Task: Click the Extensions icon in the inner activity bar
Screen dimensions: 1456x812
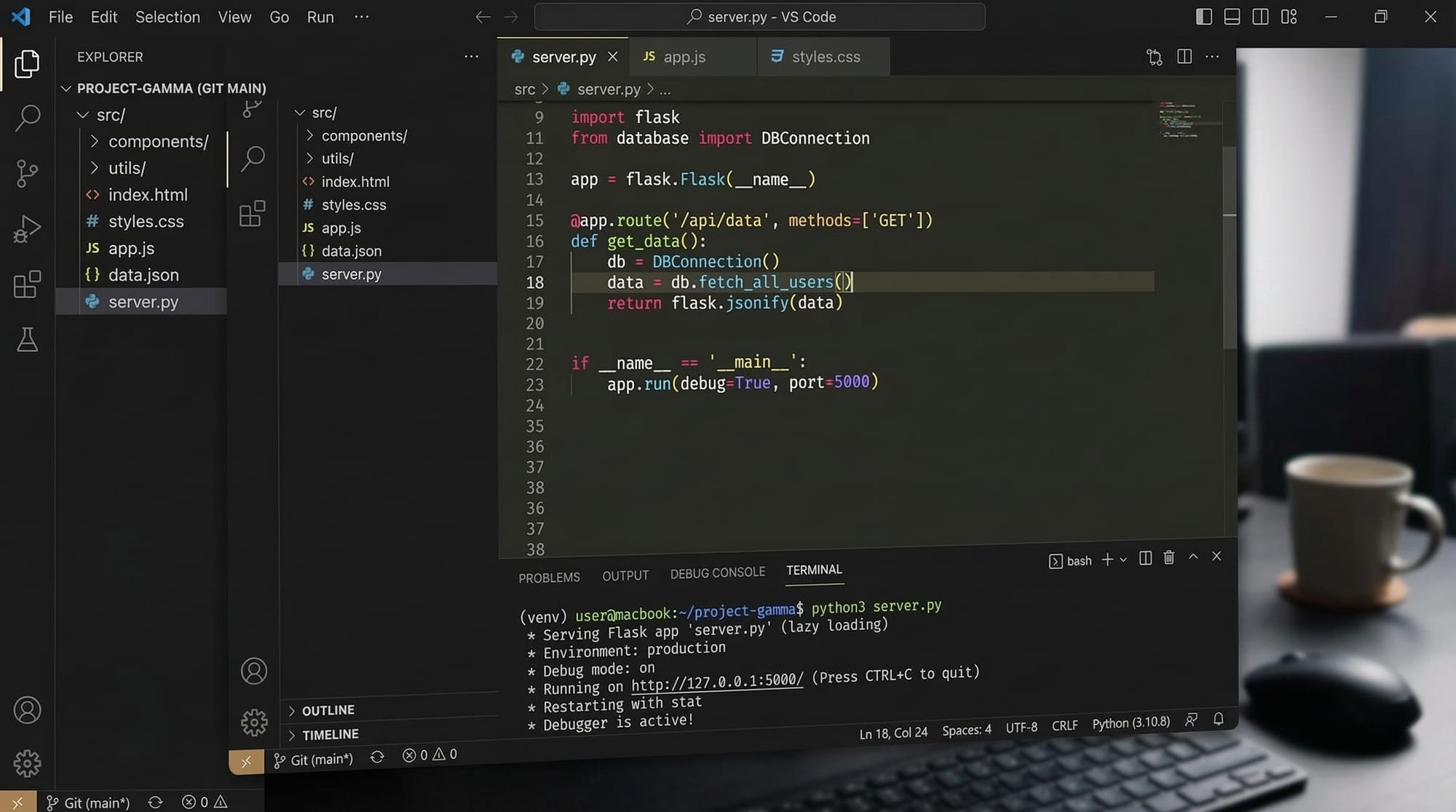Action: (x=252, y=214)
